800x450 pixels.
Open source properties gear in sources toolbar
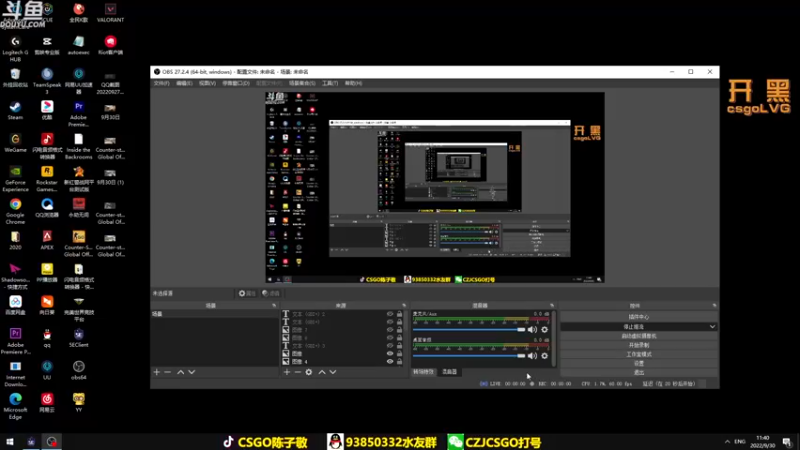(x=309, y=372)
